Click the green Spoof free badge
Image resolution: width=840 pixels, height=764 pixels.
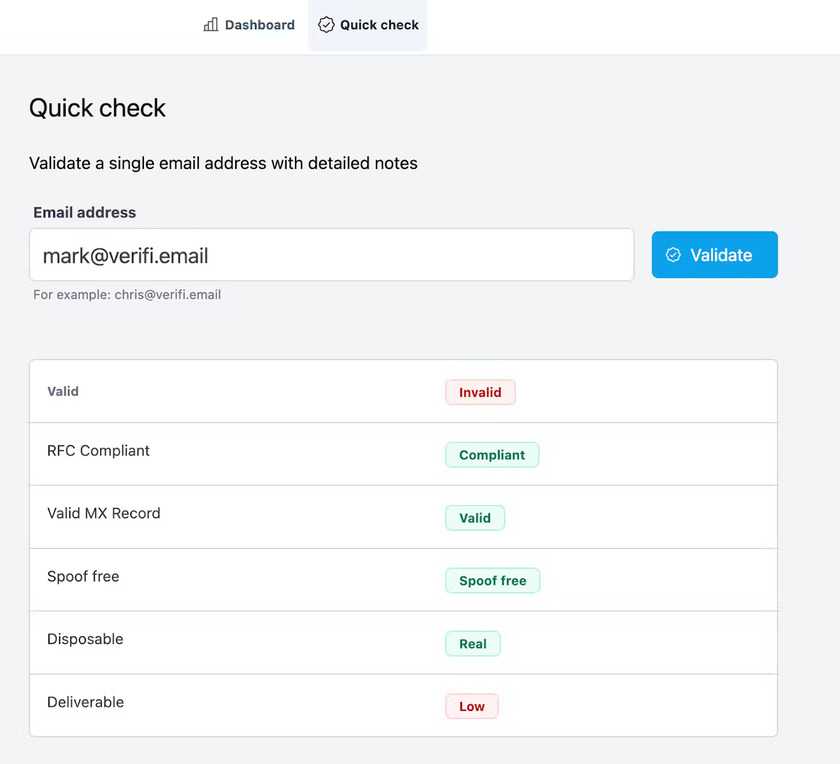tap(492, 581)
